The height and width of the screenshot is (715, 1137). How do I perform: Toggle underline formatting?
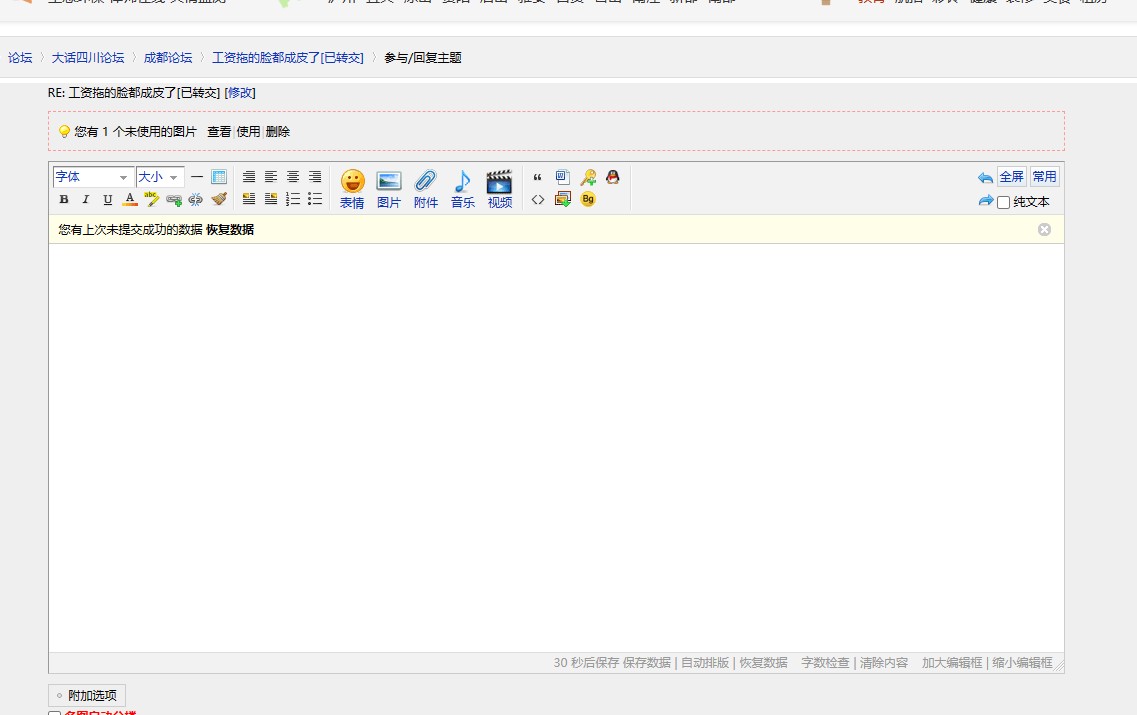pos(108,199)
